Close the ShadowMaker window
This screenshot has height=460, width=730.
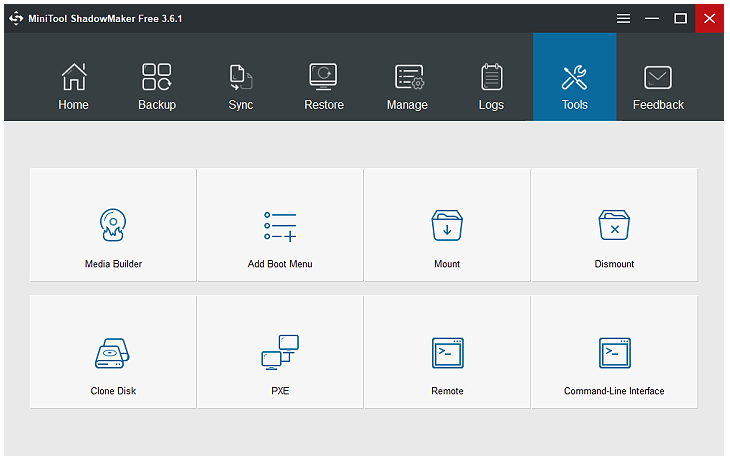pos(710,19)
